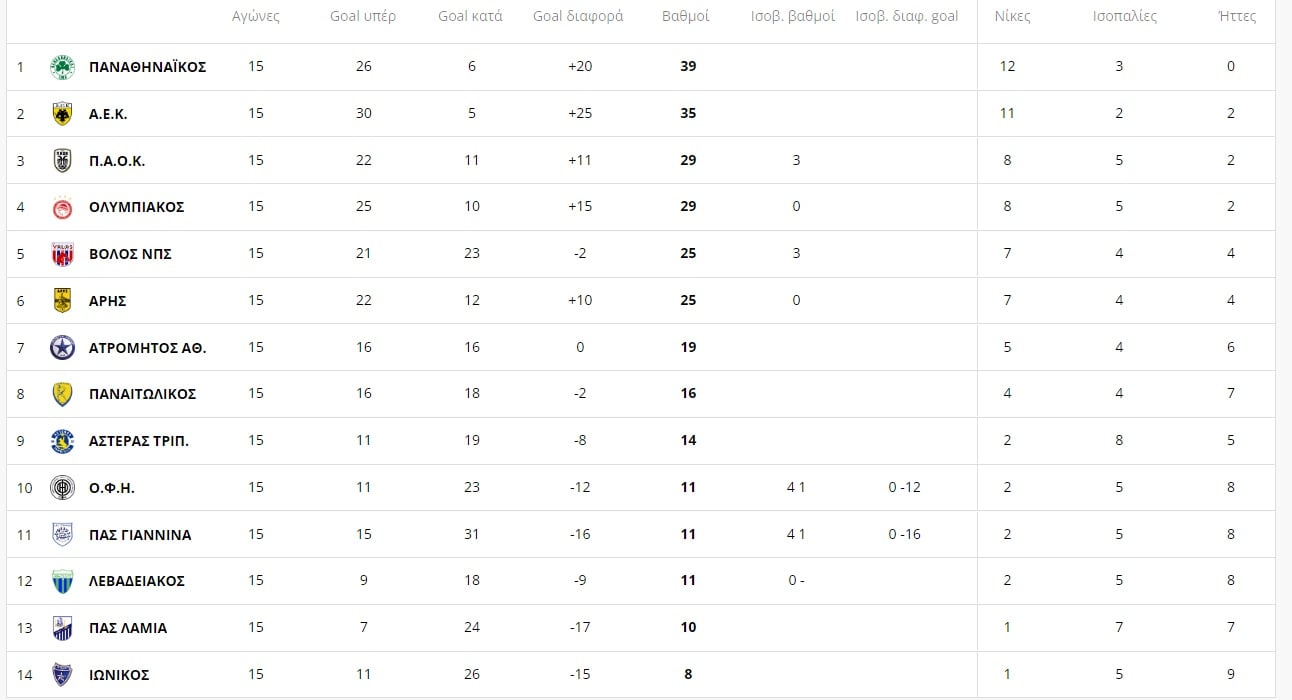The height and width of the screenshot is (700, 1292).
Task: Select the Π.Α.Ο.Κ. black-and-white crest
Action: pyautogui.click(x=62, y=161)
